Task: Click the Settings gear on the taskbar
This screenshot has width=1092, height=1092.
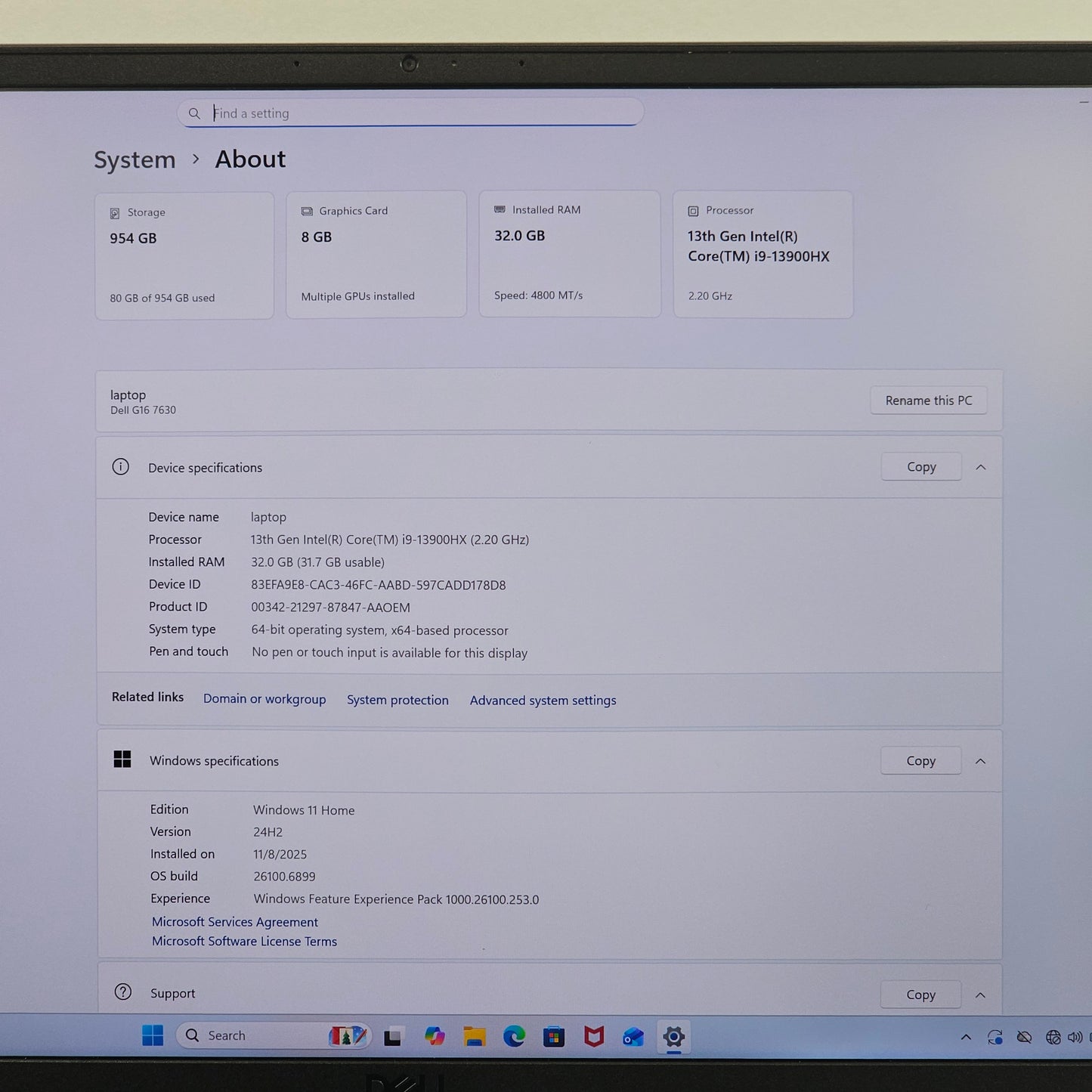Action: click(673, 1037)
